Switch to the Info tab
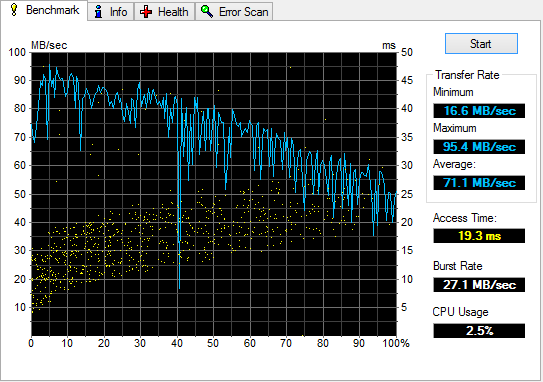 [x=111, y=12]
